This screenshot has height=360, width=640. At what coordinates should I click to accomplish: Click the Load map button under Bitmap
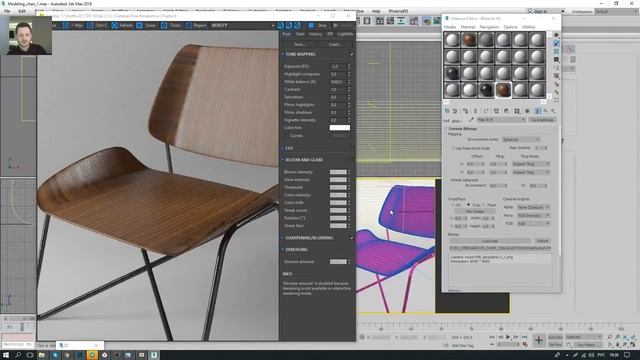click(490, 241)
